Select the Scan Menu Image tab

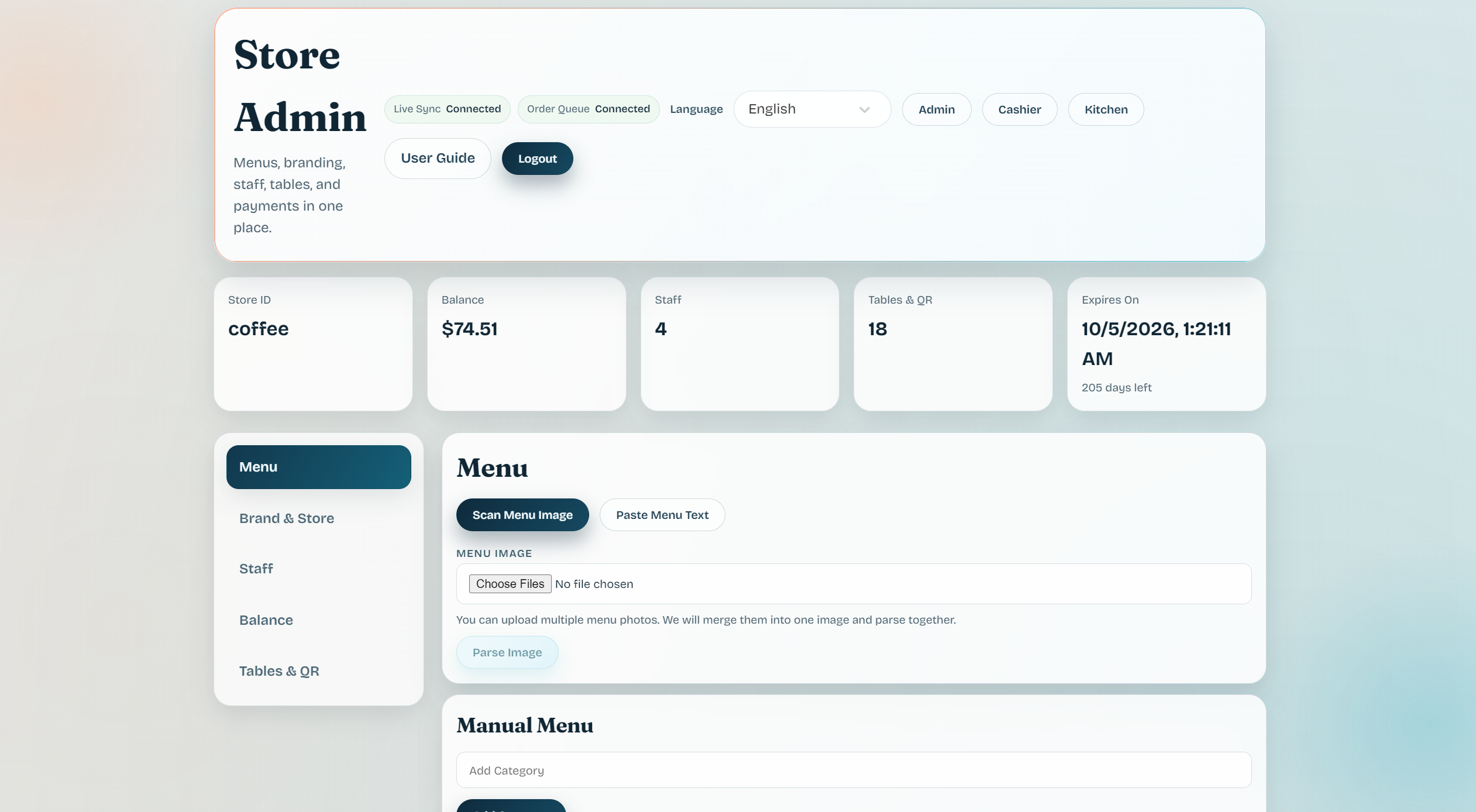[x=522, y=515]
